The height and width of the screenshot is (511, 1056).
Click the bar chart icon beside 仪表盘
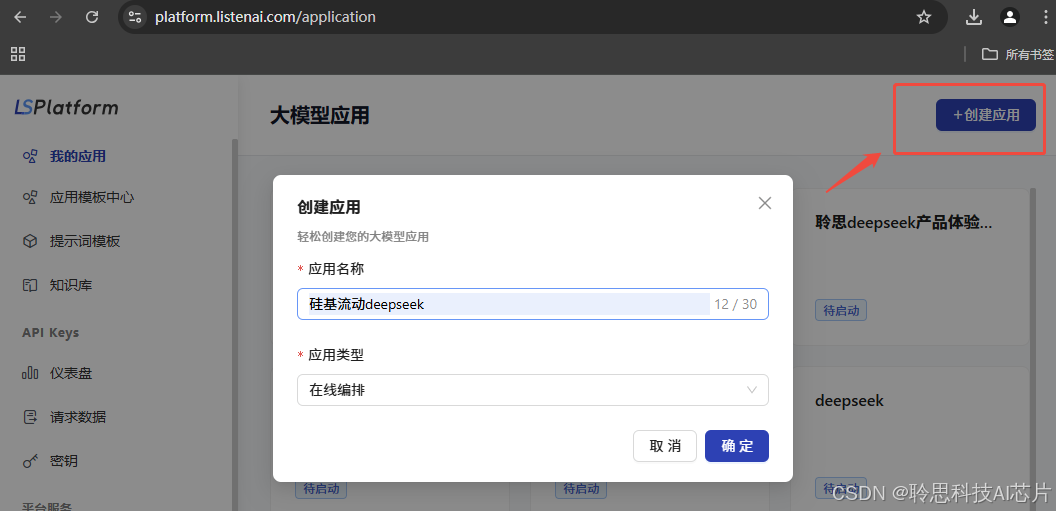point(30,373)
